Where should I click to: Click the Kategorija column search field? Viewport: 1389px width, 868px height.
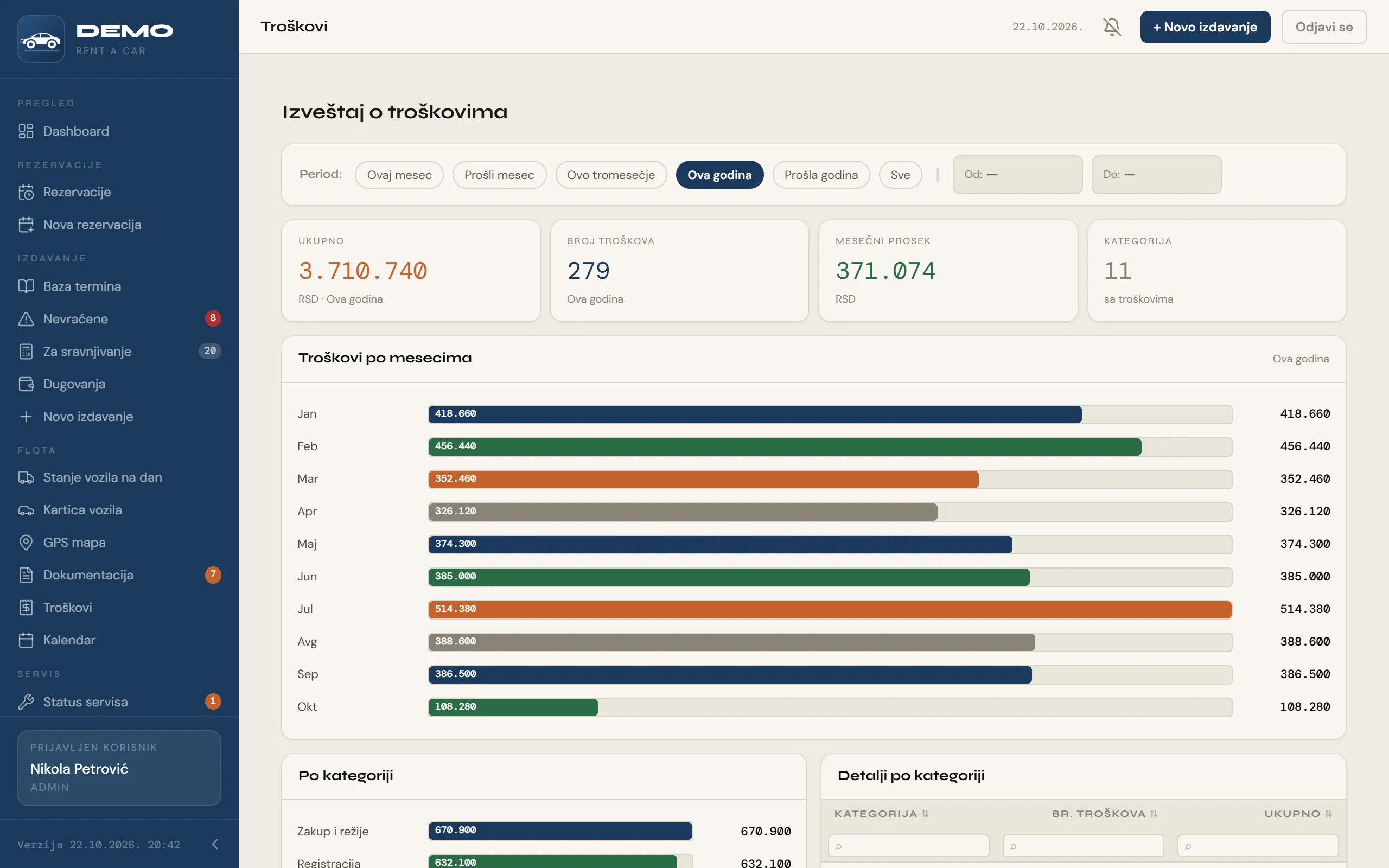point(908,846)
